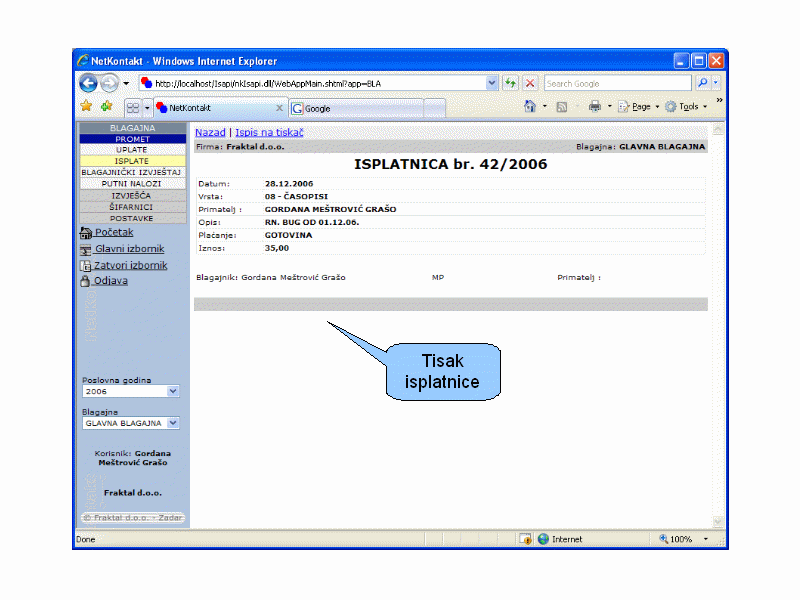
Task: Click the GOTOVINA payment value
Action: [288, 235]
